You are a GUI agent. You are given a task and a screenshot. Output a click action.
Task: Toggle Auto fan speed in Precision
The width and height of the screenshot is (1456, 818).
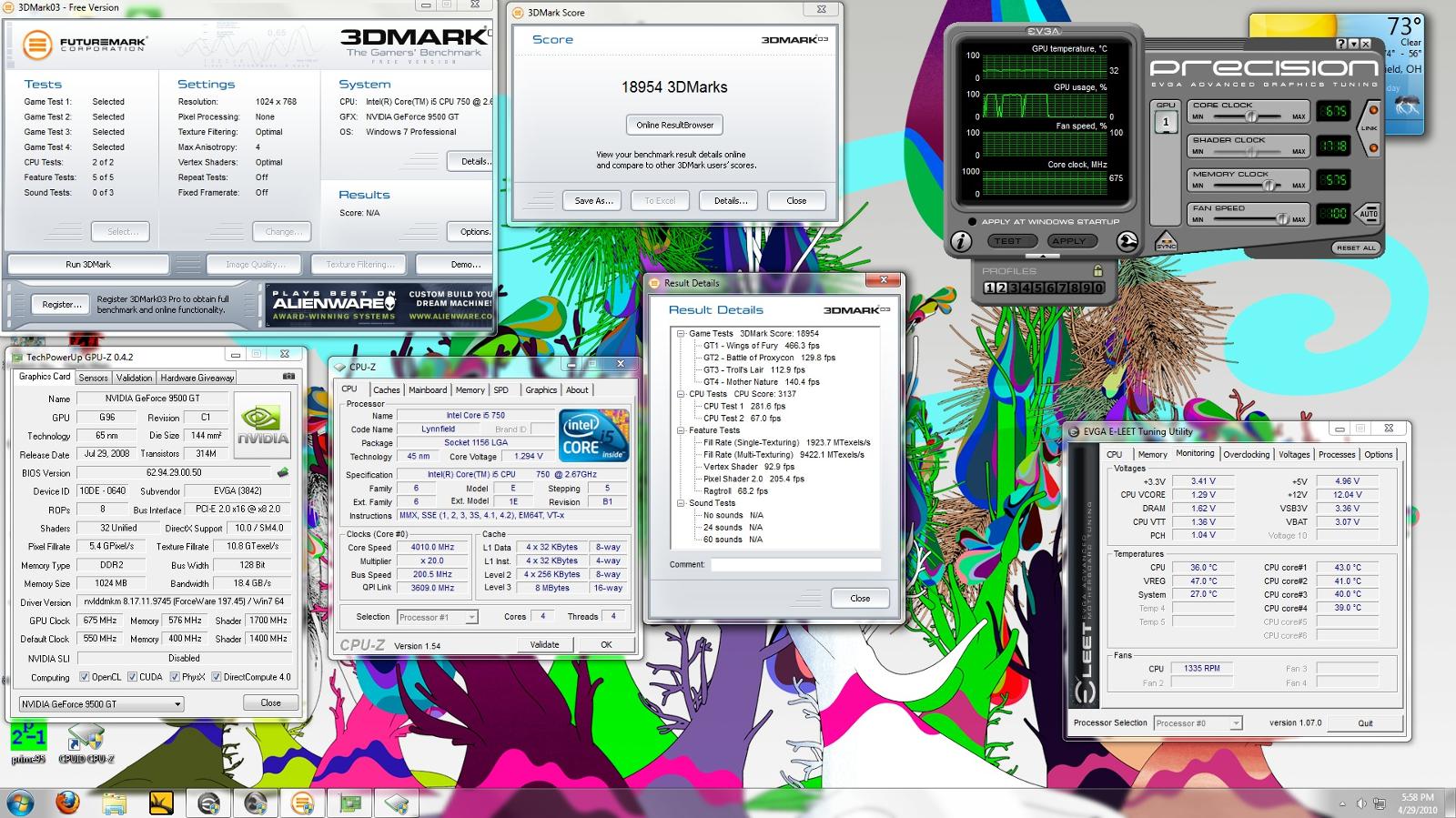1368,214
